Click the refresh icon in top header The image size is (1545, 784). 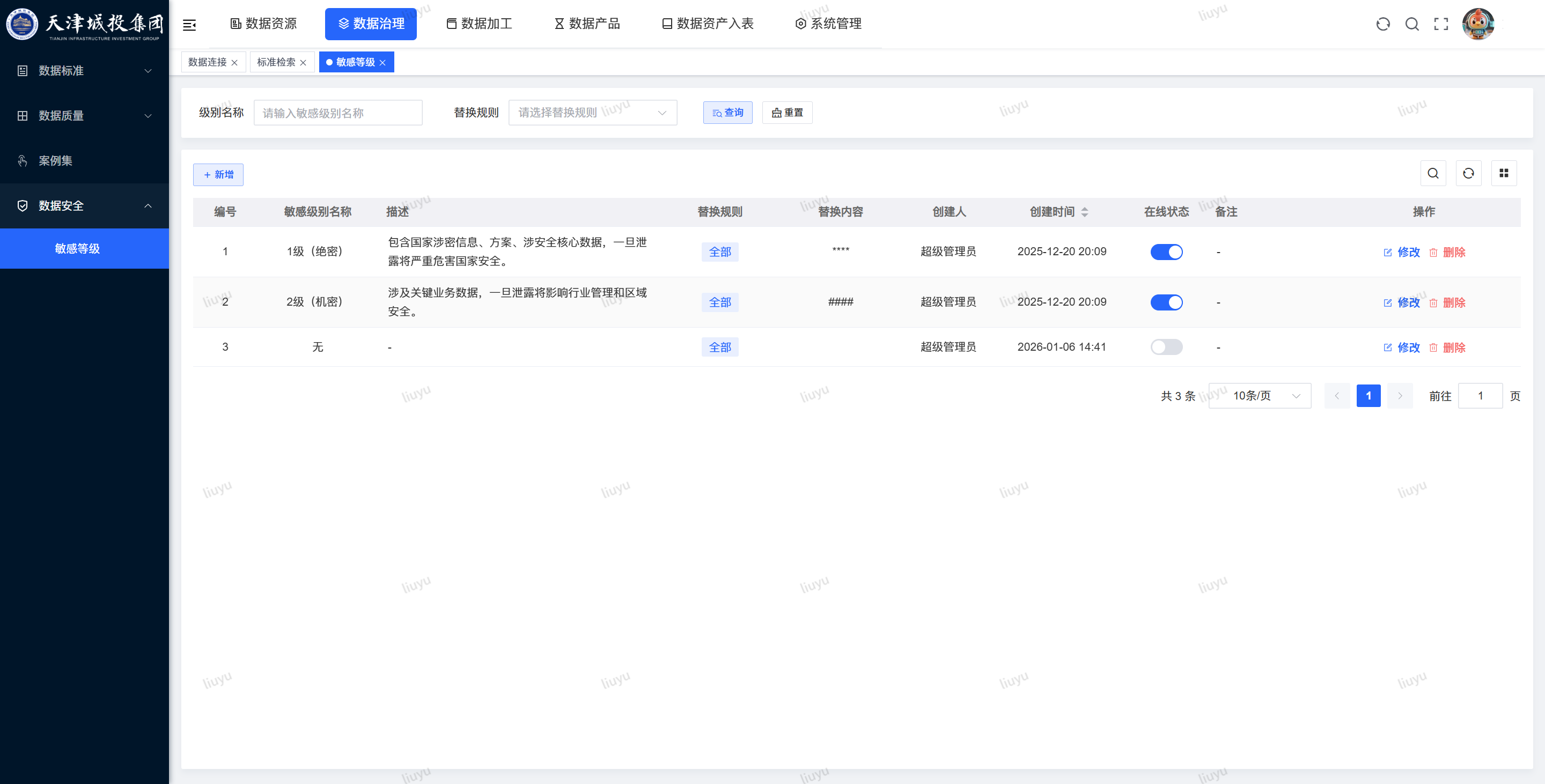(1383, 24)
